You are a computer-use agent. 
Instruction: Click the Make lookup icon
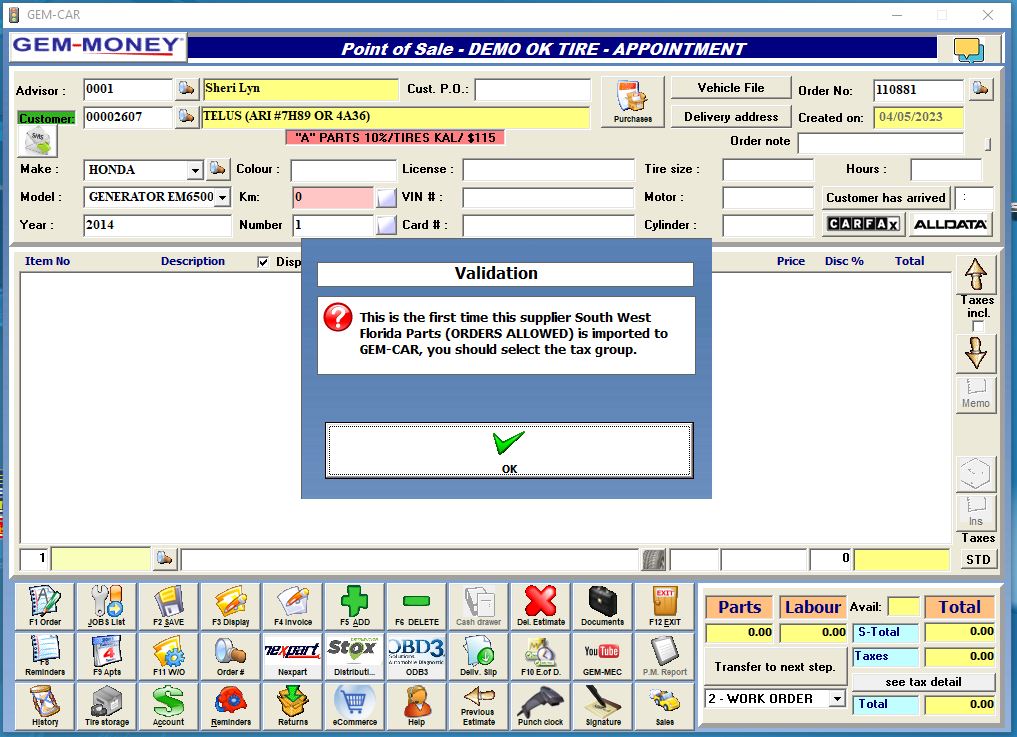point(218,169)
